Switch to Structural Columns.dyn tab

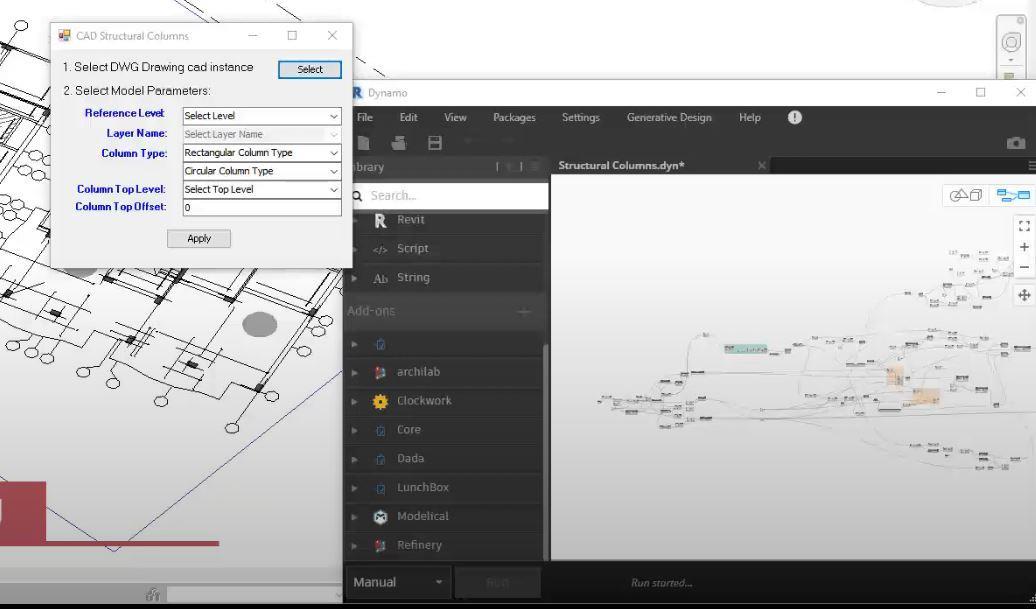pyautogui.click(x=621, y=166)
